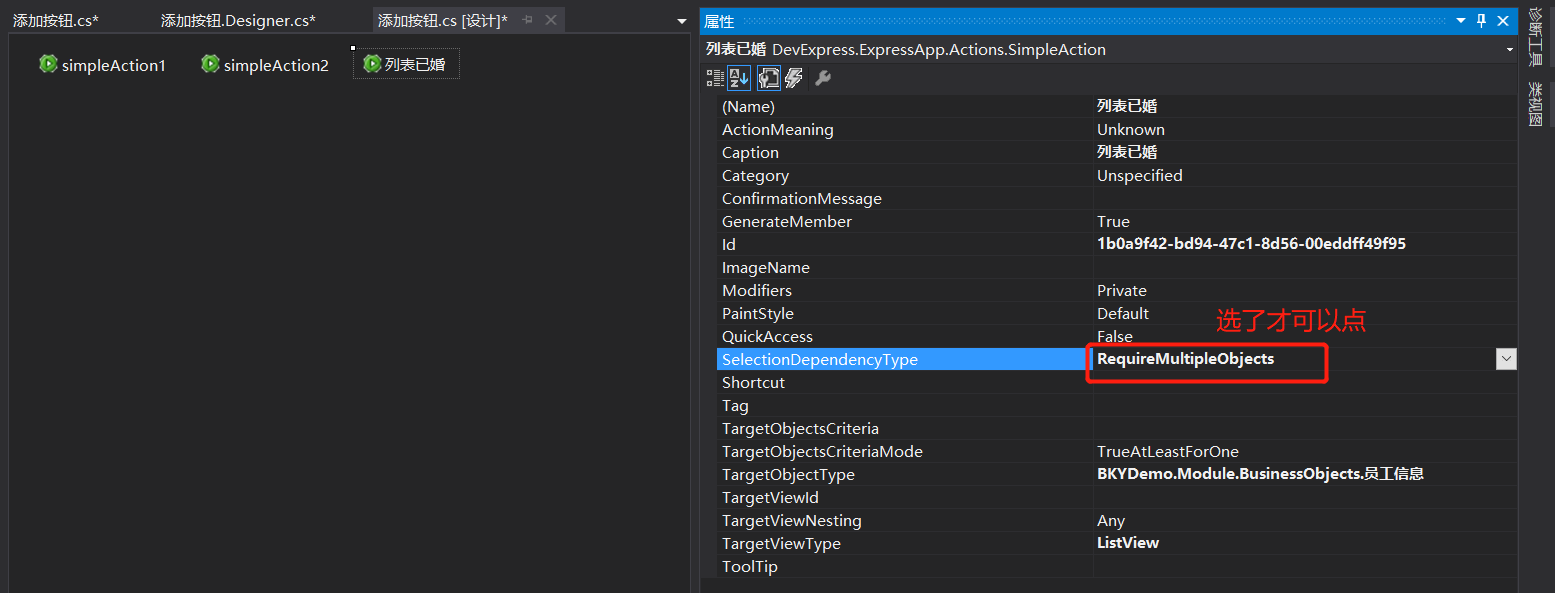
Task: Expand the component object selector dropdown
Action: (x=1509, y=49)
